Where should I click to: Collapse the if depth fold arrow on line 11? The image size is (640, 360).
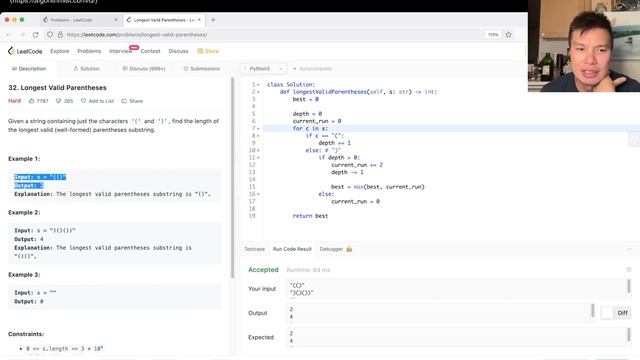click(x=258, y=158)
